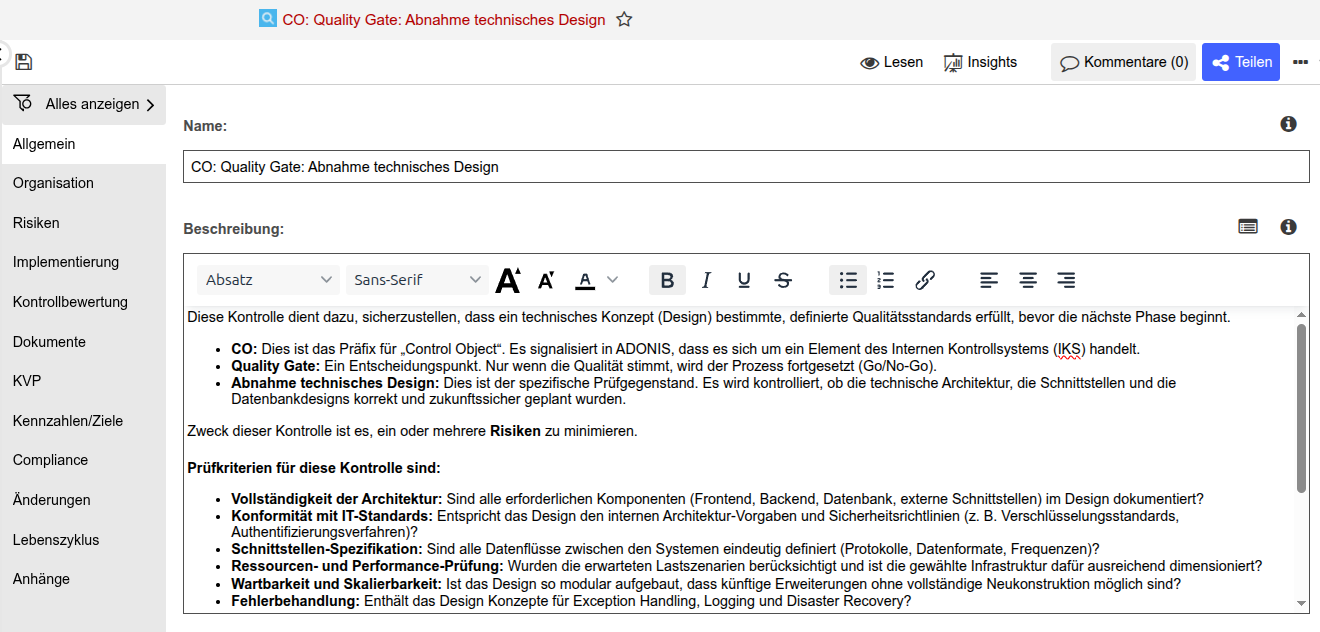
Task: Select the Compliance tab
Action: 84,460
